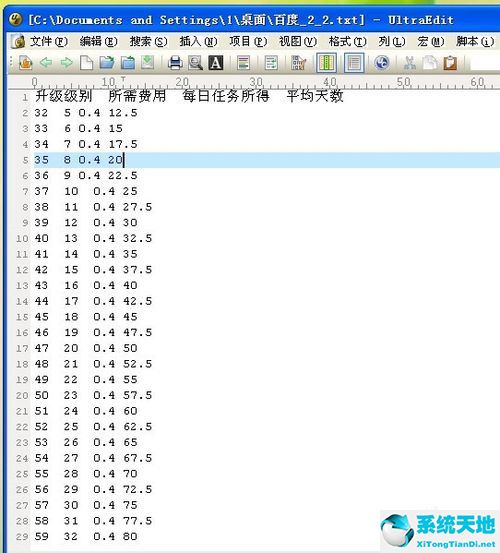The height and width of the screenshot is (553, 500).
Task: Paste using the clipboard icon
Action: [450, 63]
